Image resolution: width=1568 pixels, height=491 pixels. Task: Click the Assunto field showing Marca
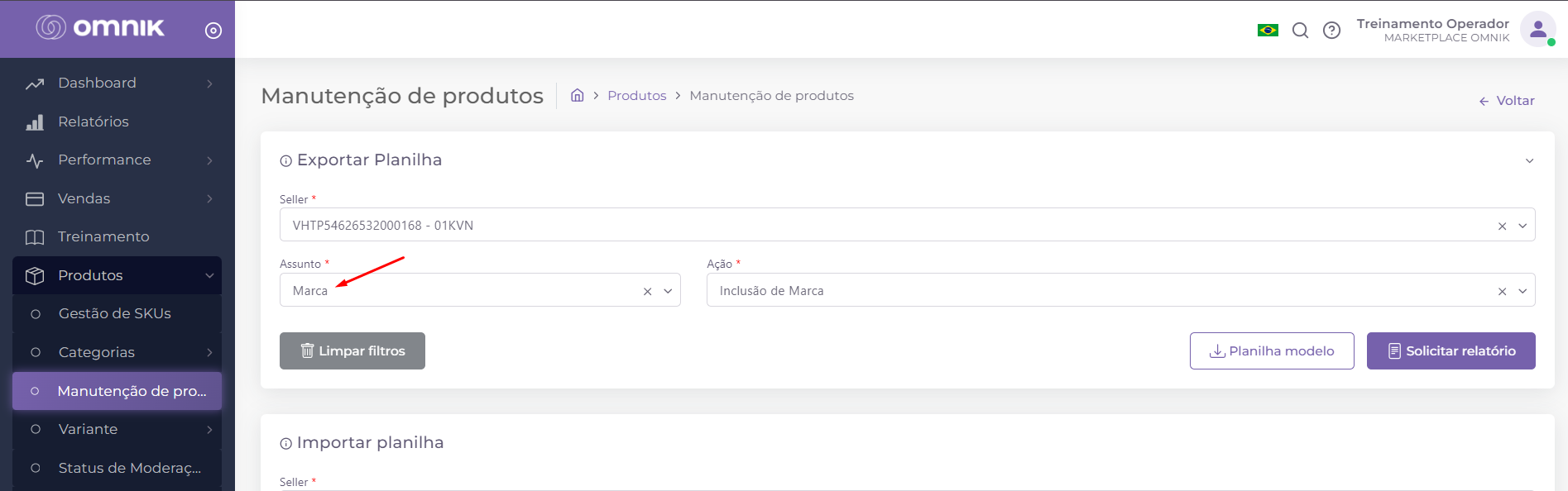[x=480, y=290]
